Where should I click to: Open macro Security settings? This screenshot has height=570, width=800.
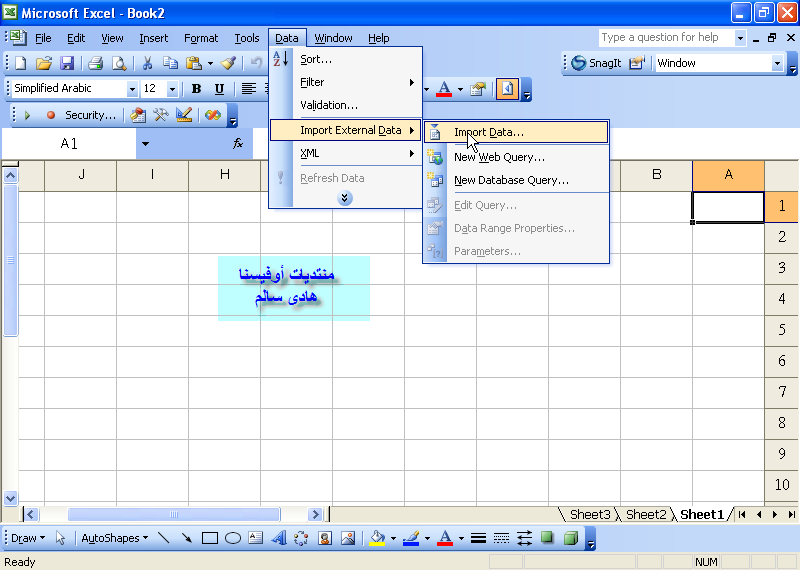tap(90, 115)
